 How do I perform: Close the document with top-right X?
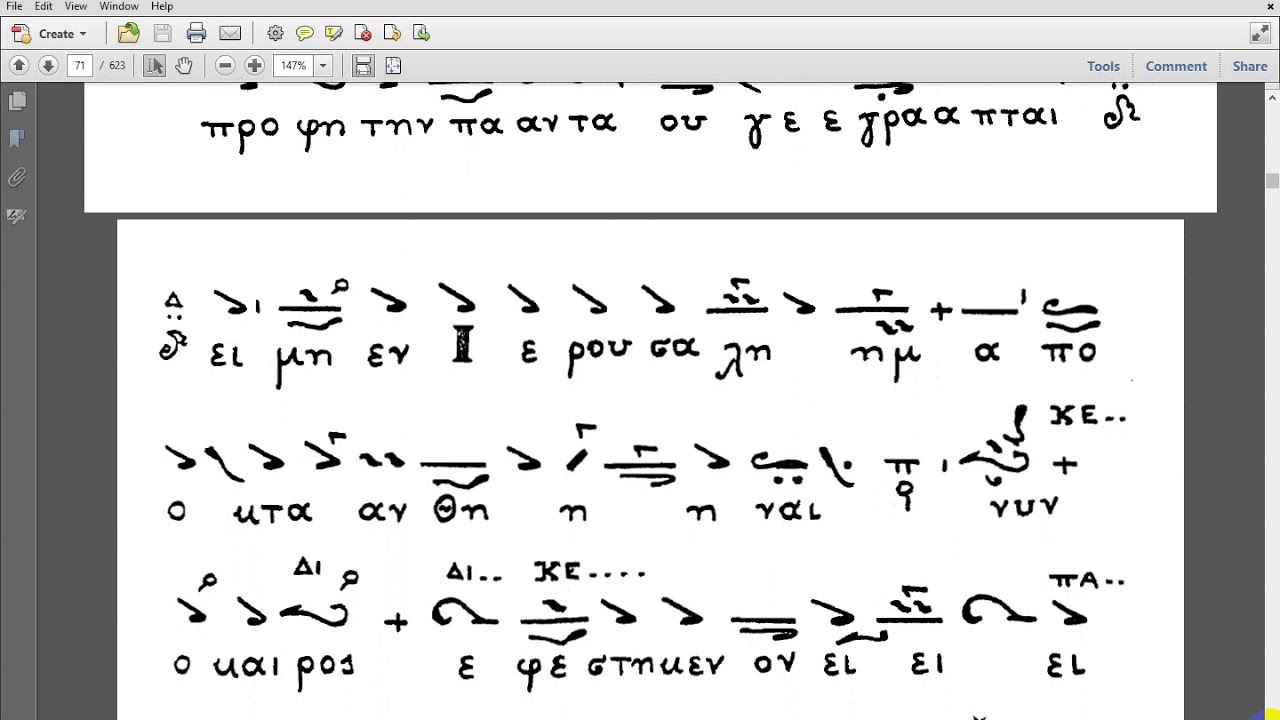(1271, 6)
